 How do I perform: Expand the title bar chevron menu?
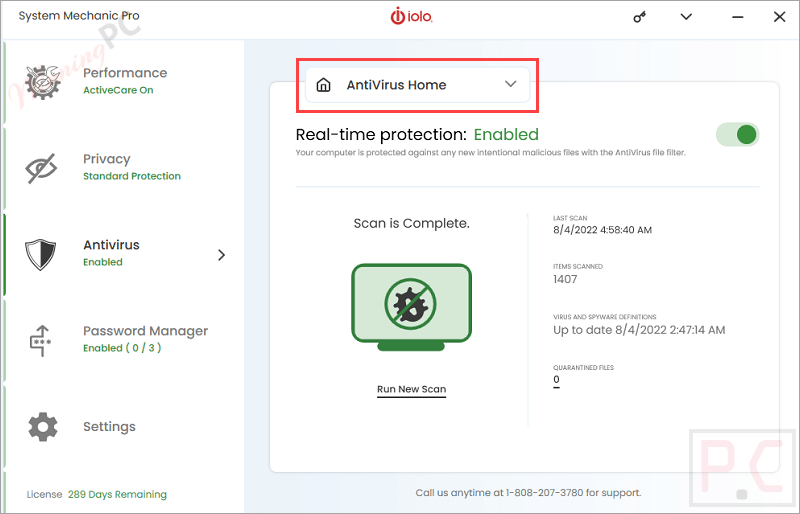pyautogui.click(x=686, y=17)
